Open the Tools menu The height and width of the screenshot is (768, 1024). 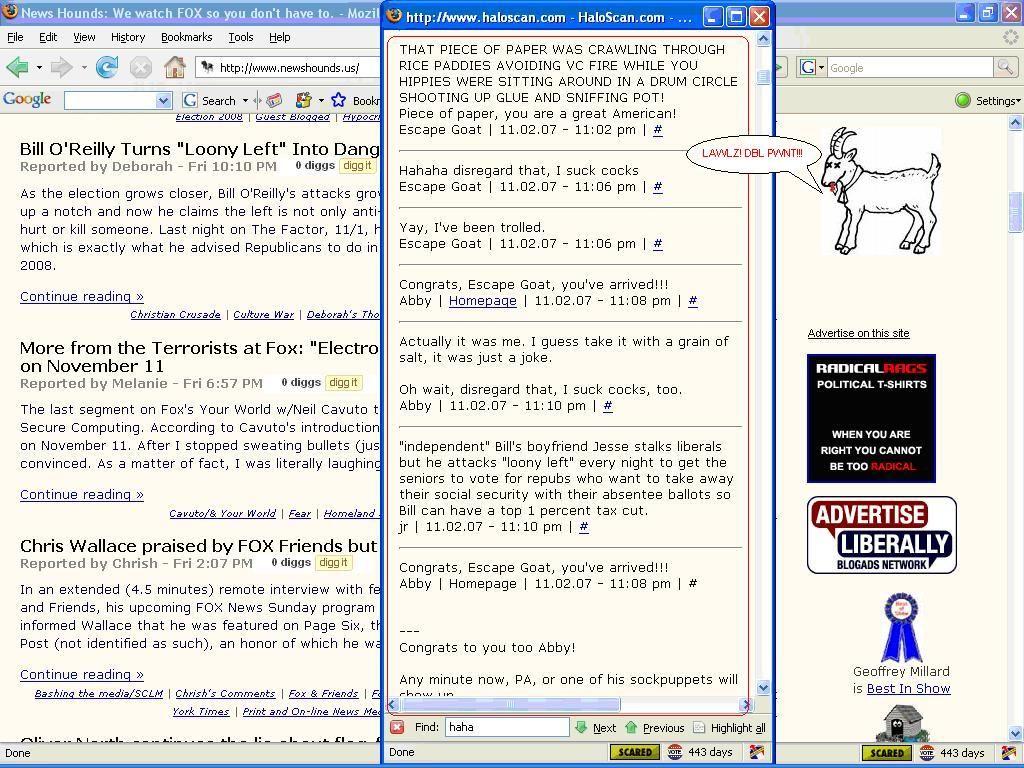click(240, 36)
